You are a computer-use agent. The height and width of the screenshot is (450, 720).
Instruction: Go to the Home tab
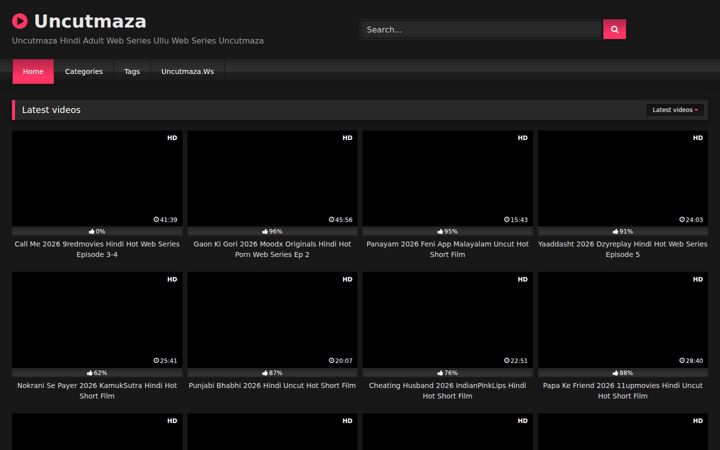click(33, 72)
